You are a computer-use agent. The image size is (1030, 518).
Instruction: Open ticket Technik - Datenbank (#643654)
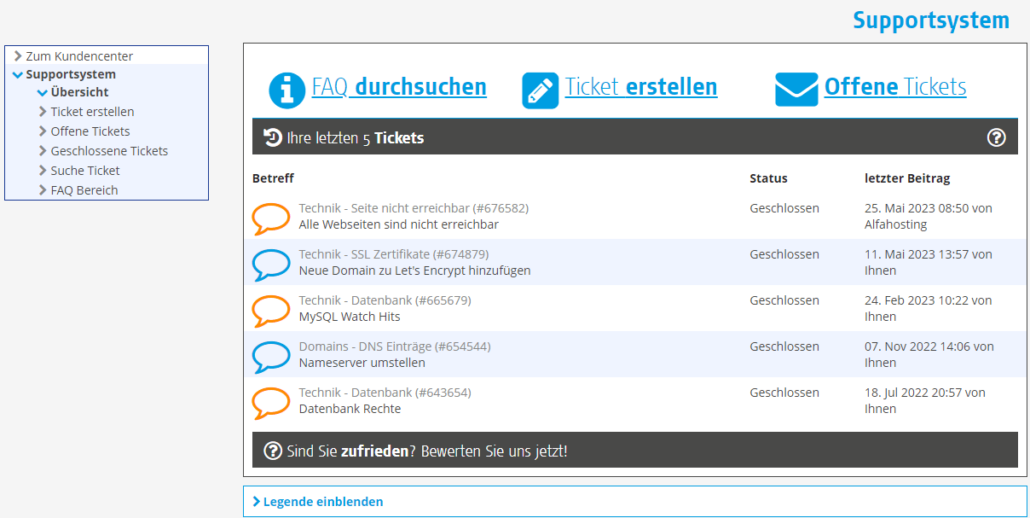[385, 392]
